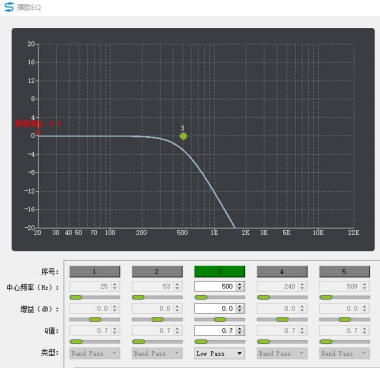Open band 1 Band Pass type dropdown
This screenshot has height=368, width=380.
pyautogui.click(x=95, y=353)
